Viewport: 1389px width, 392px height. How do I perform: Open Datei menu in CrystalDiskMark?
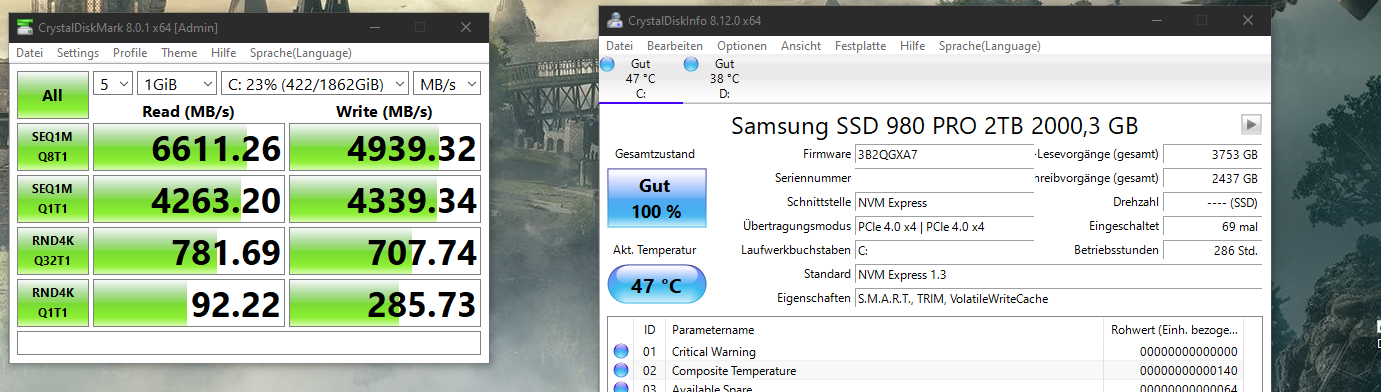tap(29, 53)
